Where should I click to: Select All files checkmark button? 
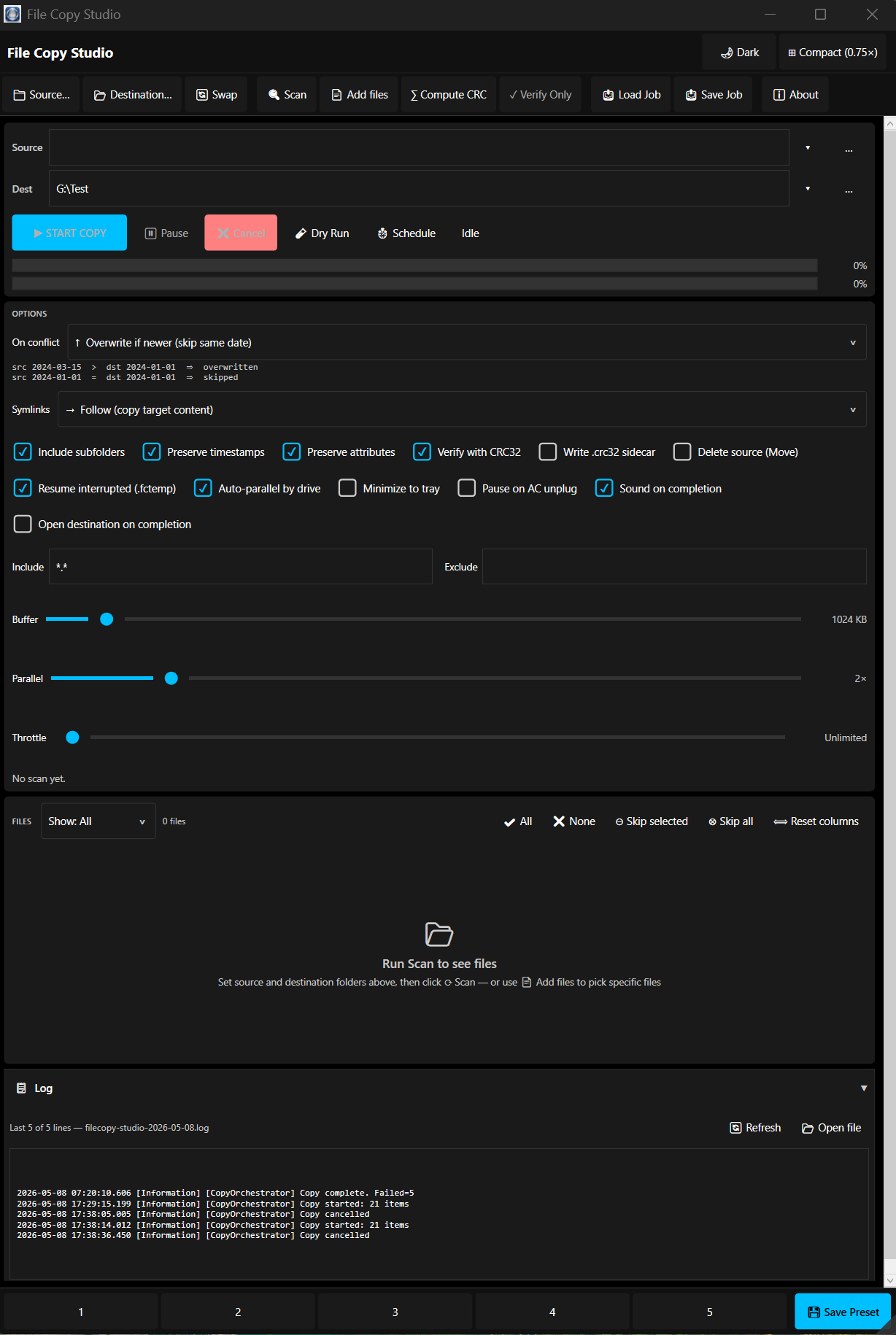click(518, 821)
